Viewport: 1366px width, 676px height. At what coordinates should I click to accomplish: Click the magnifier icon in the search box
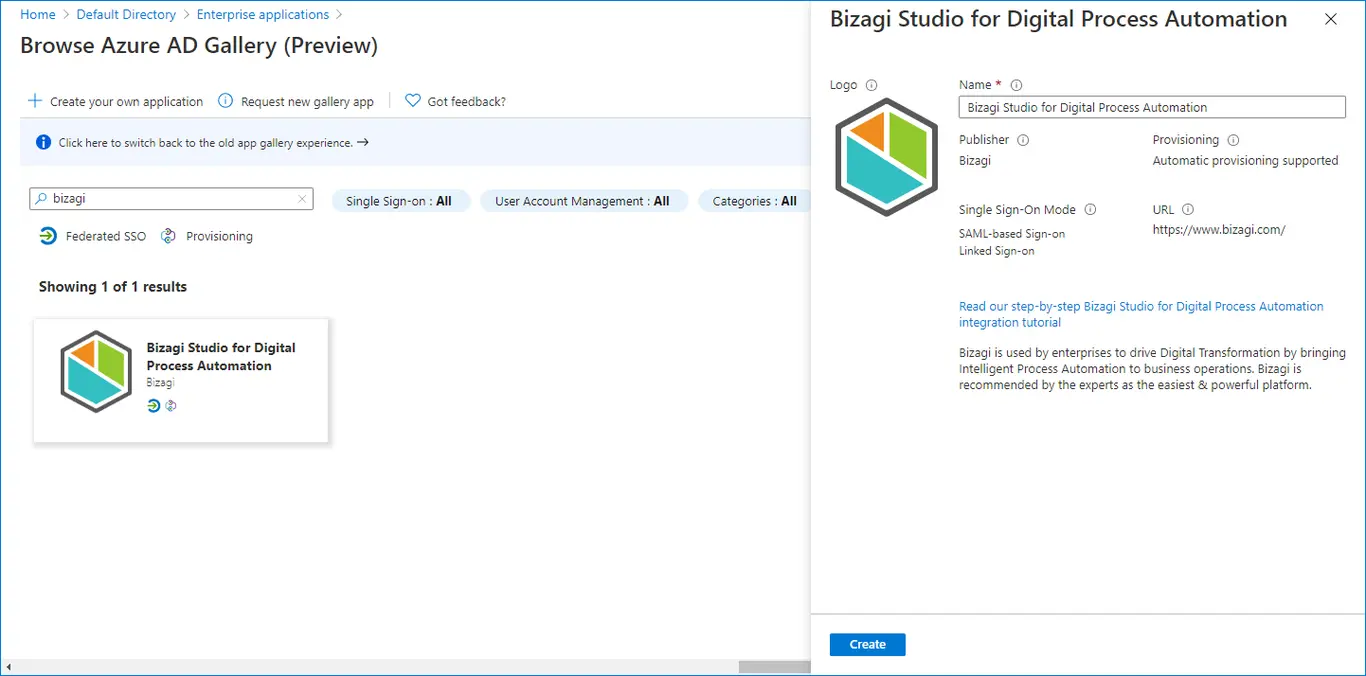tap(41, 199)
